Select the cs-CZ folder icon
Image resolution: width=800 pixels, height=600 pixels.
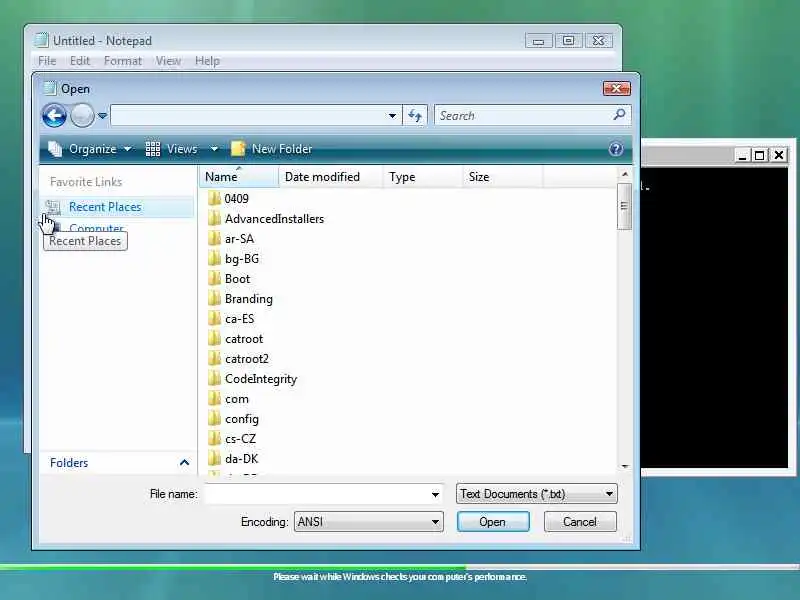pyautogui.click(x=214, y=439)
